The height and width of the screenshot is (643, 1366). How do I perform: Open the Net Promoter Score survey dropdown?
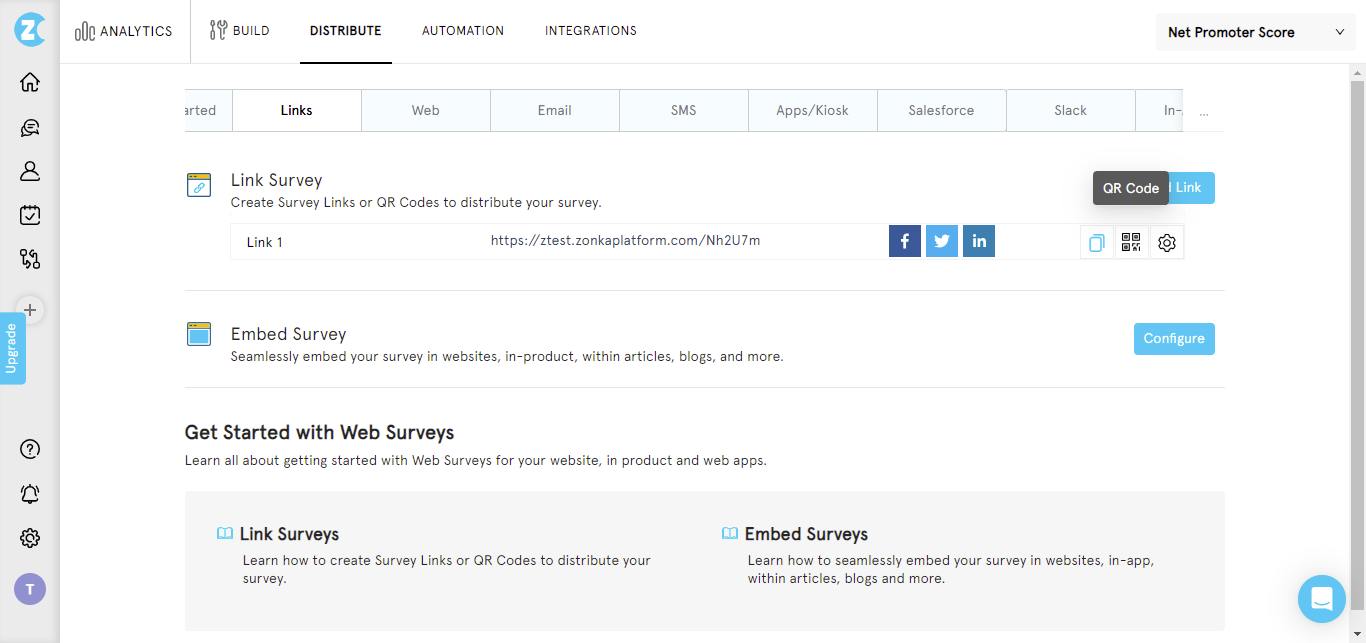tap(1255, 31)
